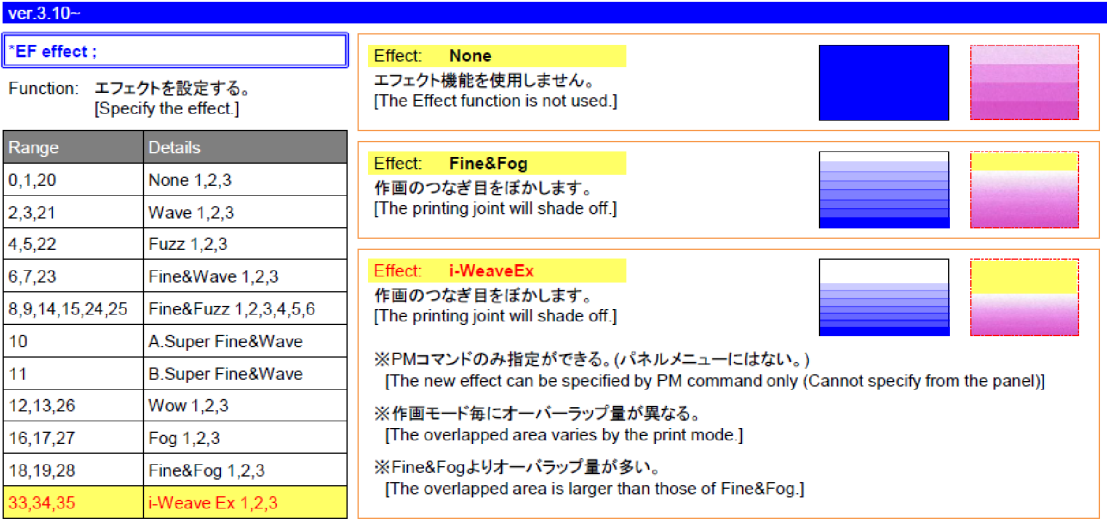
Task: Click the Effect: None yellow heading
Action: pos(497,56)
